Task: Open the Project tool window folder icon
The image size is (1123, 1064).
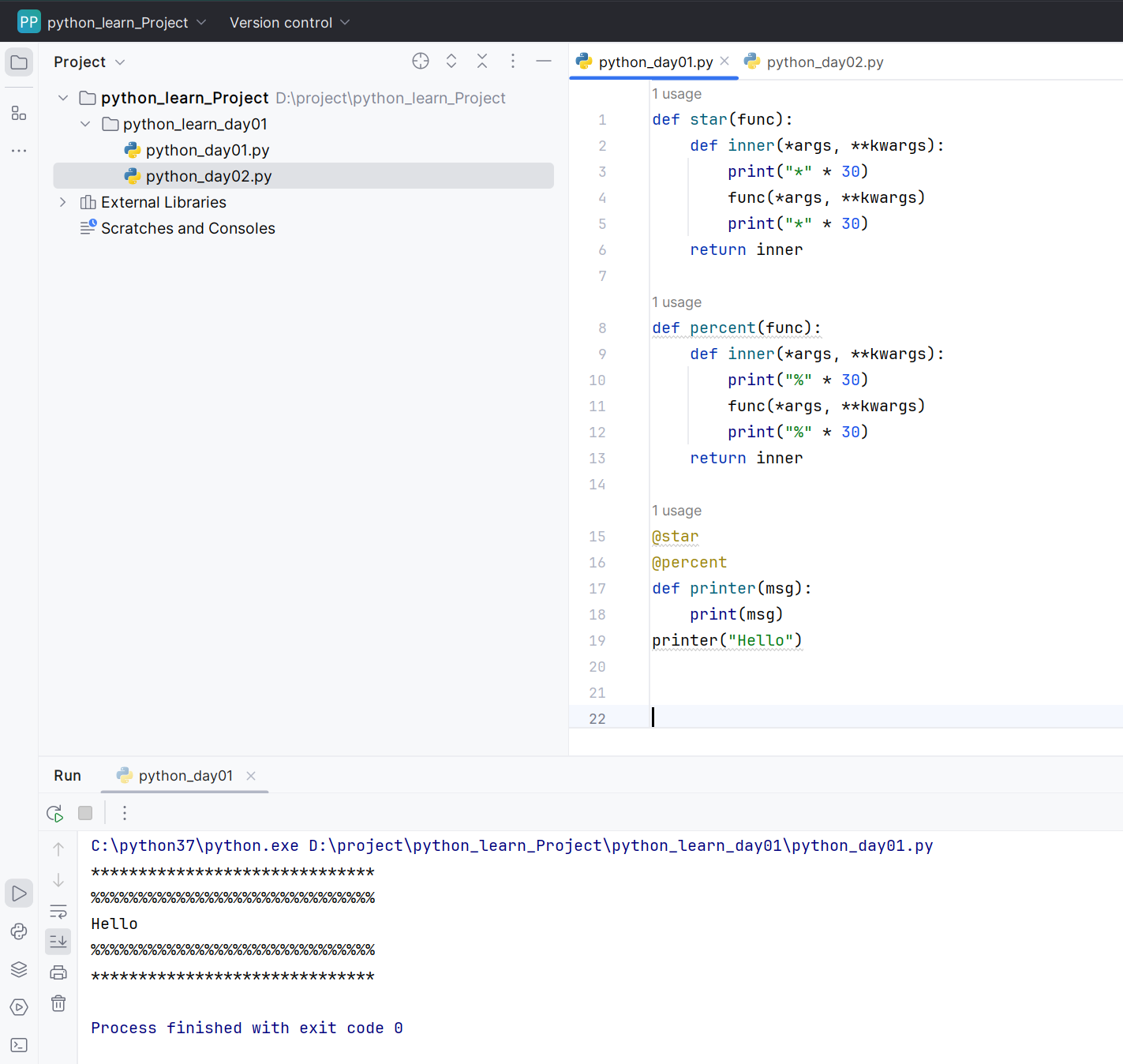Action: [19, 62]
